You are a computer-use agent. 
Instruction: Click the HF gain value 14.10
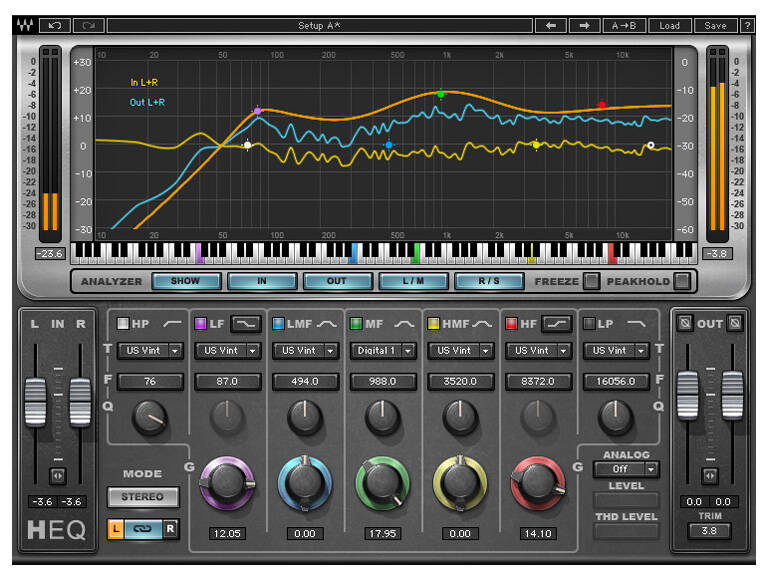click(538, 533)
